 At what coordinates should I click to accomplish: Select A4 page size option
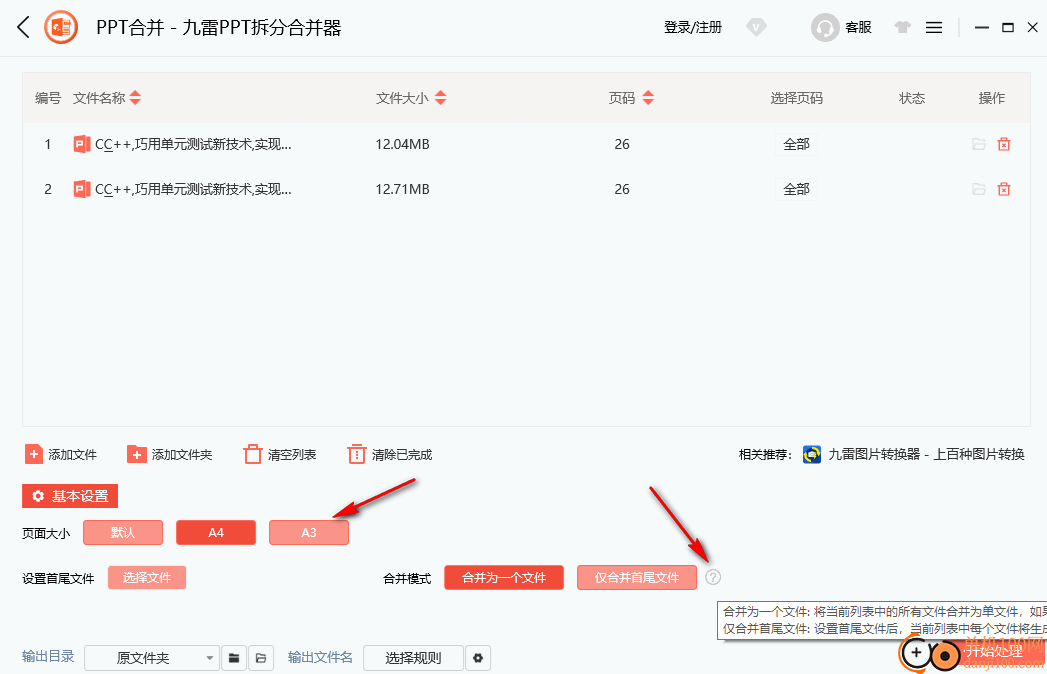point(216,532)
